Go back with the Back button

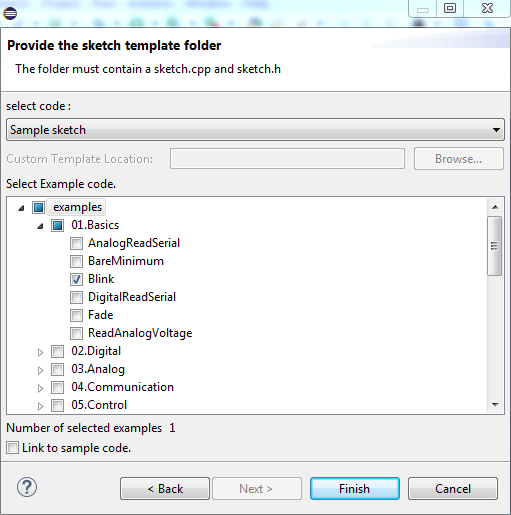click(x=165, y=489)
